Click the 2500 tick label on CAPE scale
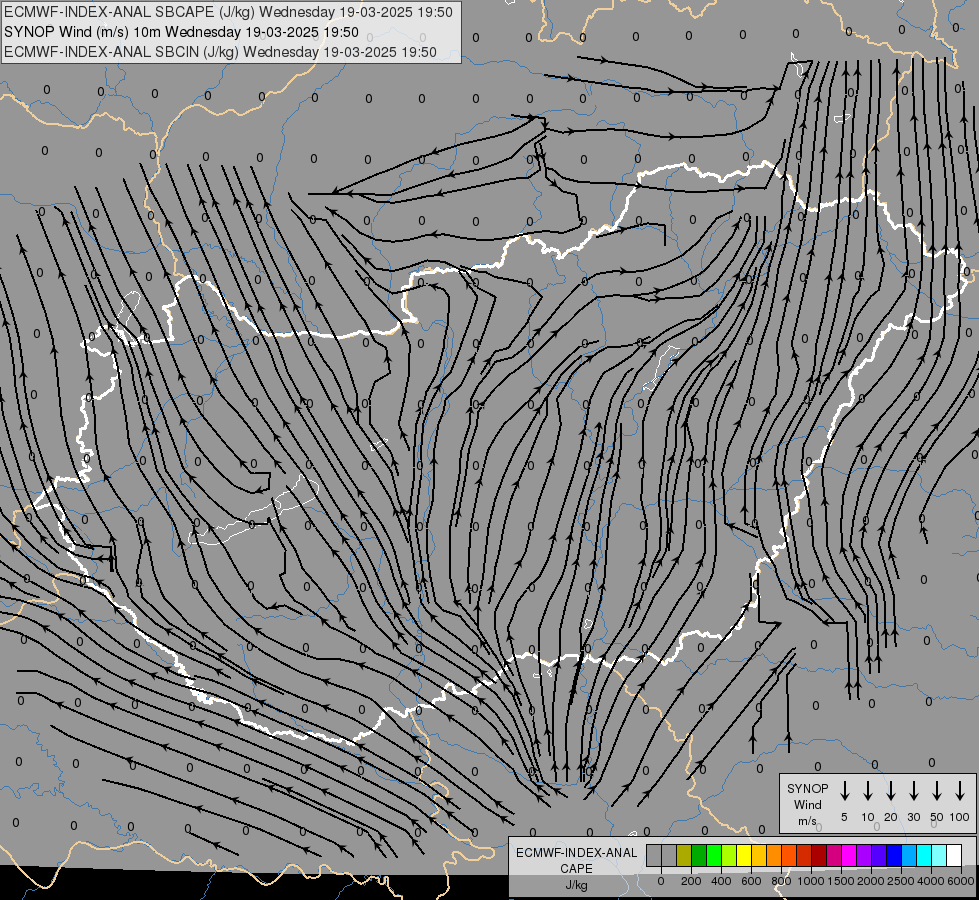The image size is (979, 900). pos(900,881)
